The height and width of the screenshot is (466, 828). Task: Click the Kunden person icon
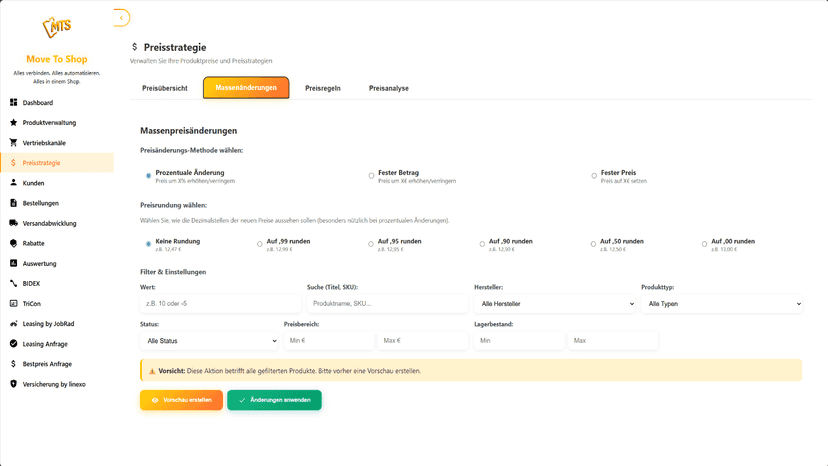tap(13, 182)
